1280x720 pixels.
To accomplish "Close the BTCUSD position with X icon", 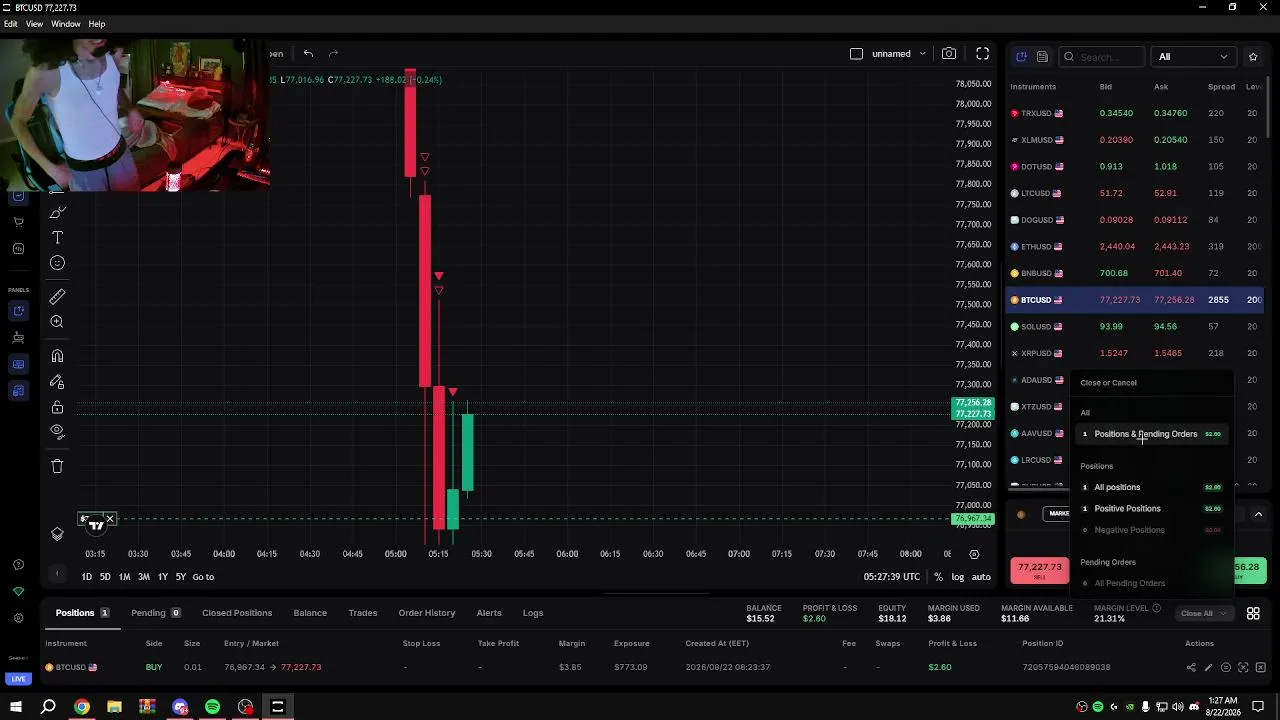I will (x=1260, y=667).
